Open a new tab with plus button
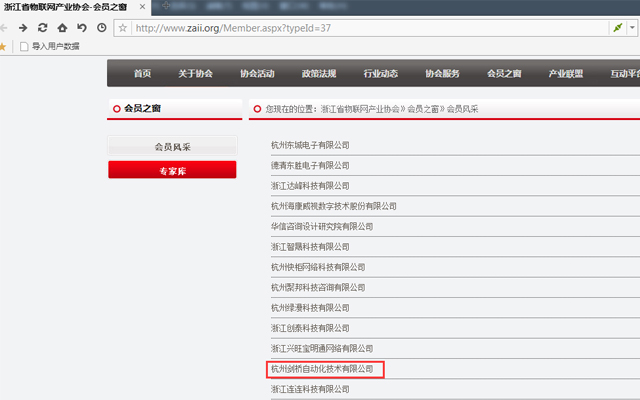 (x=166, y=6)
